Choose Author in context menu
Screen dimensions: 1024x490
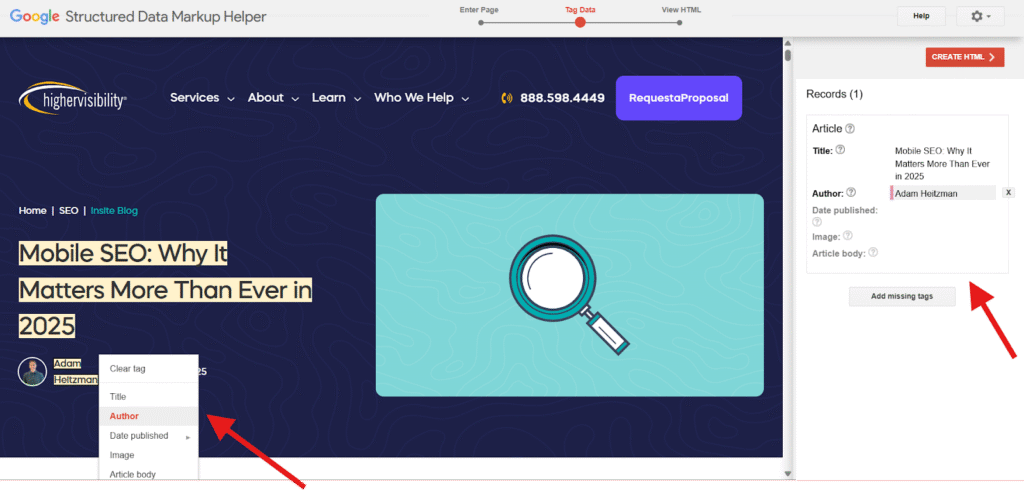click(x=148, y=416)
